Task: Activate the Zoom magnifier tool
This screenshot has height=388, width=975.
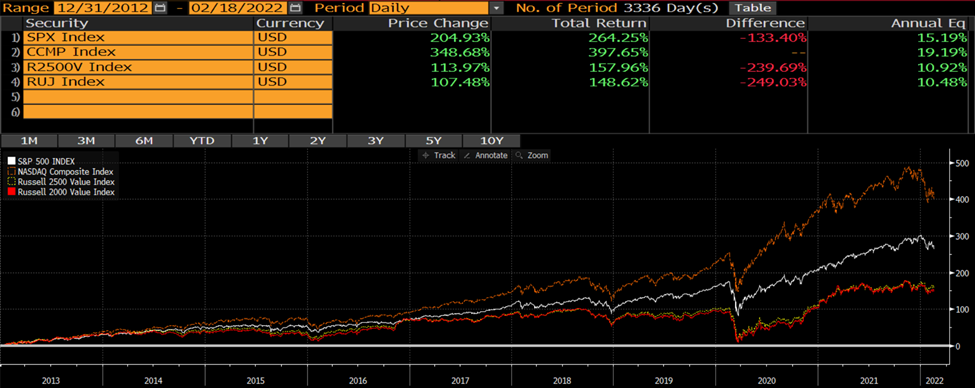Action: (x=532, y=155)
